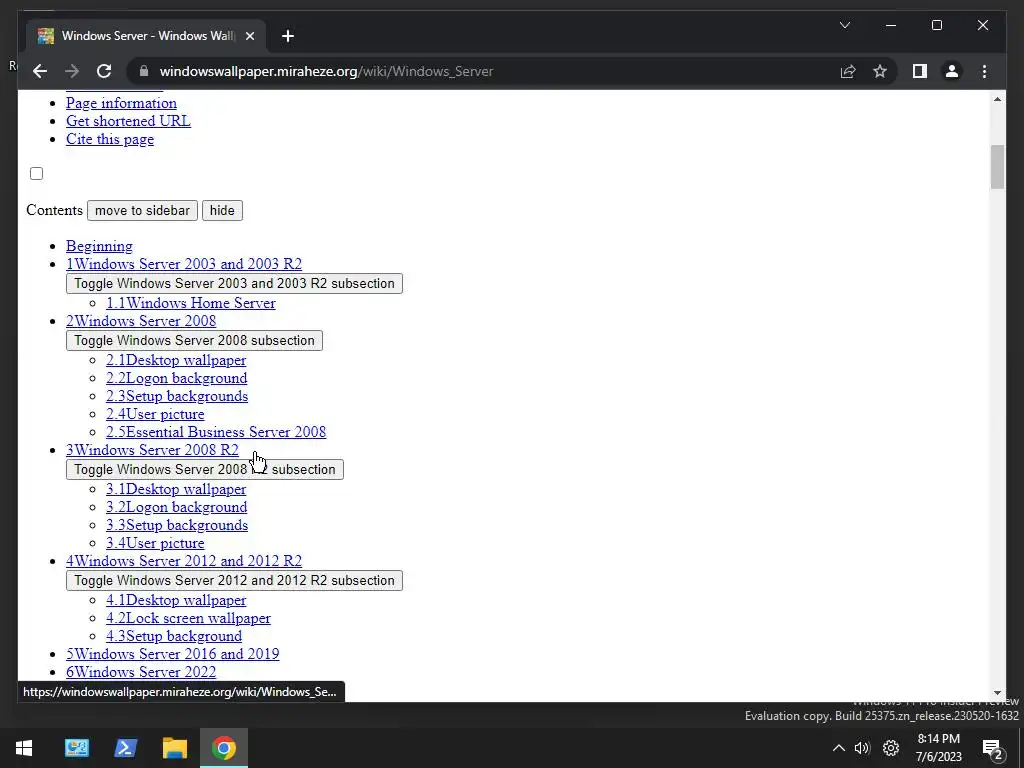Select the Windows Server - Windows Wallpaper tab
1024x768 pixels.
point(146,36)
